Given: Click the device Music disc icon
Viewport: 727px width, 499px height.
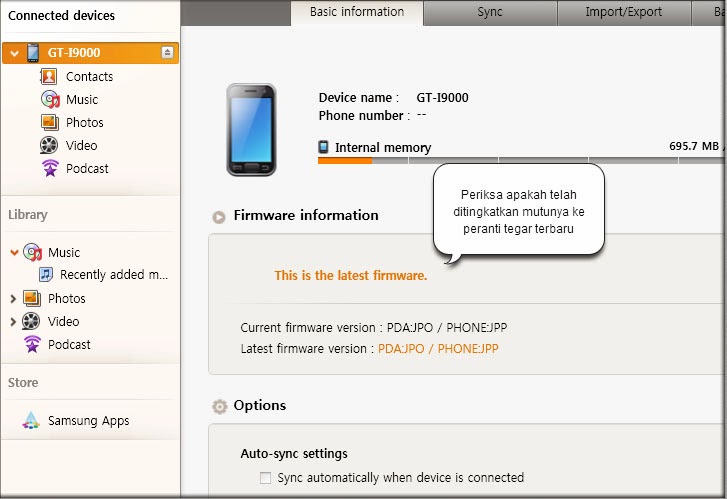Looking at the screenshot, I should (x=50, y=99).
